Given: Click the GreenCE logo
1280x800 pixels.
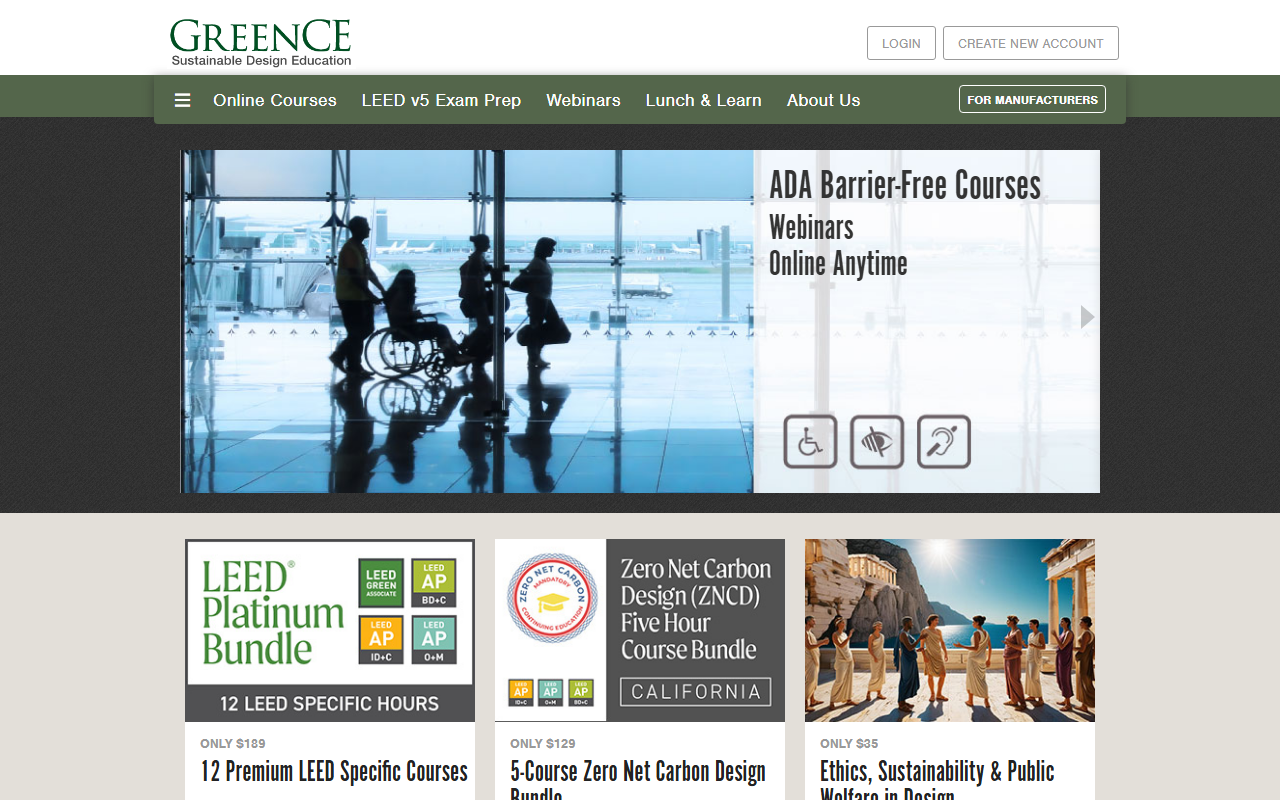Looking at the screenshot, I should [261, 43].
